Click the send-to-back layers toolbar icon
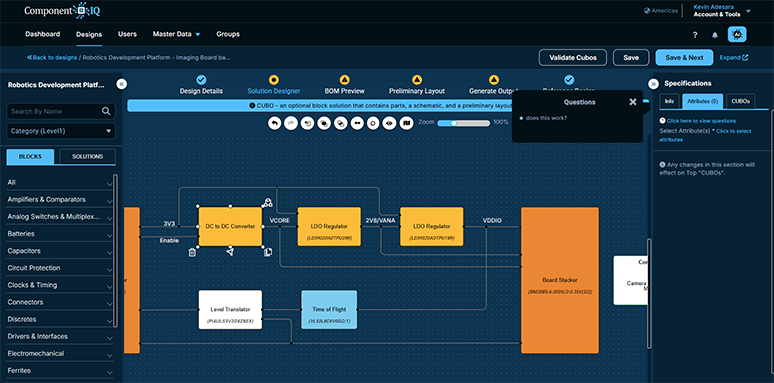 point(341,123)
